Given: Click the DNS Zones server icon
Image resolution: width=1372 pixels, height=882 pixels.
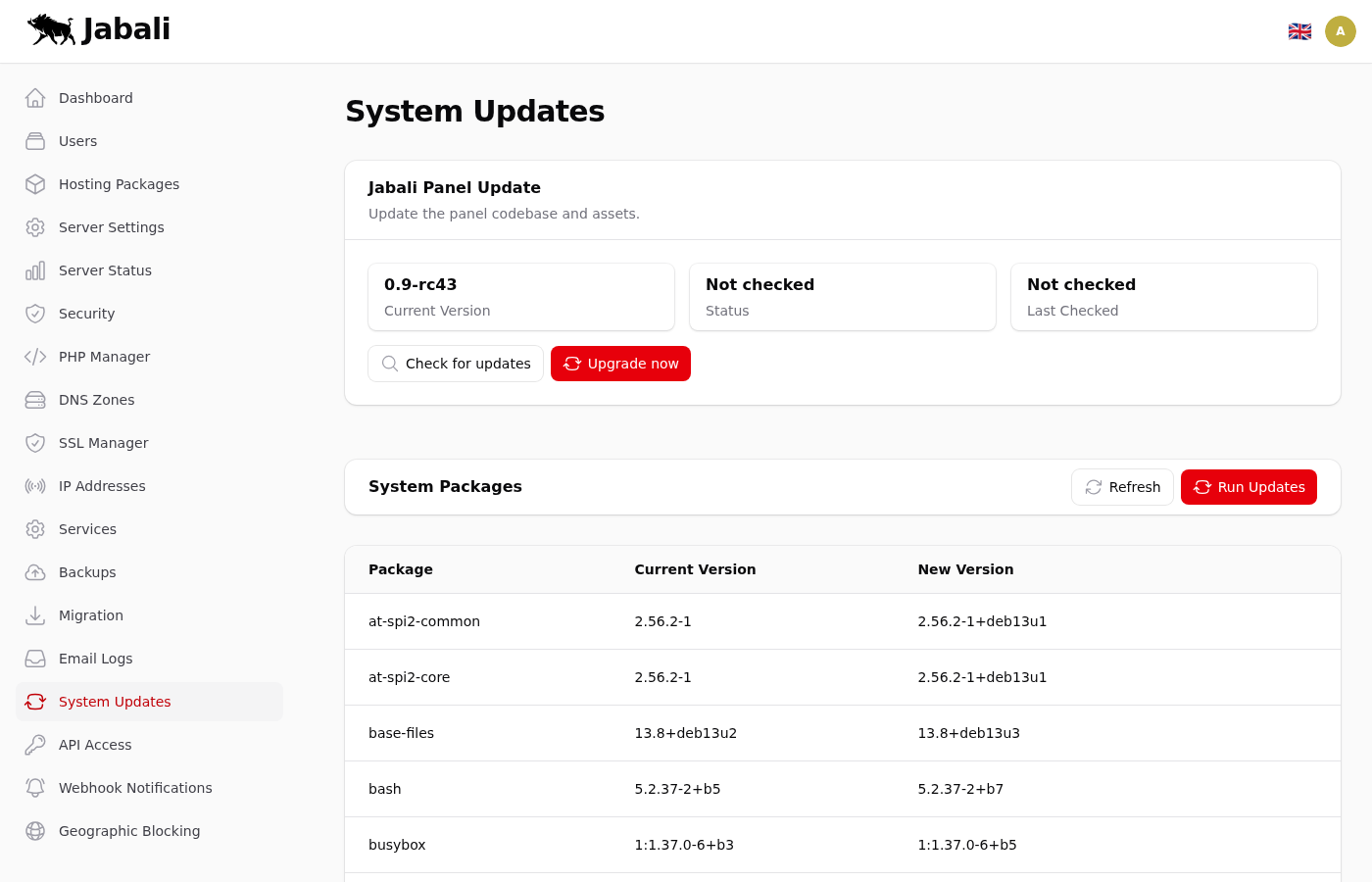Looking at the screenshot, I should pos(35,400).
